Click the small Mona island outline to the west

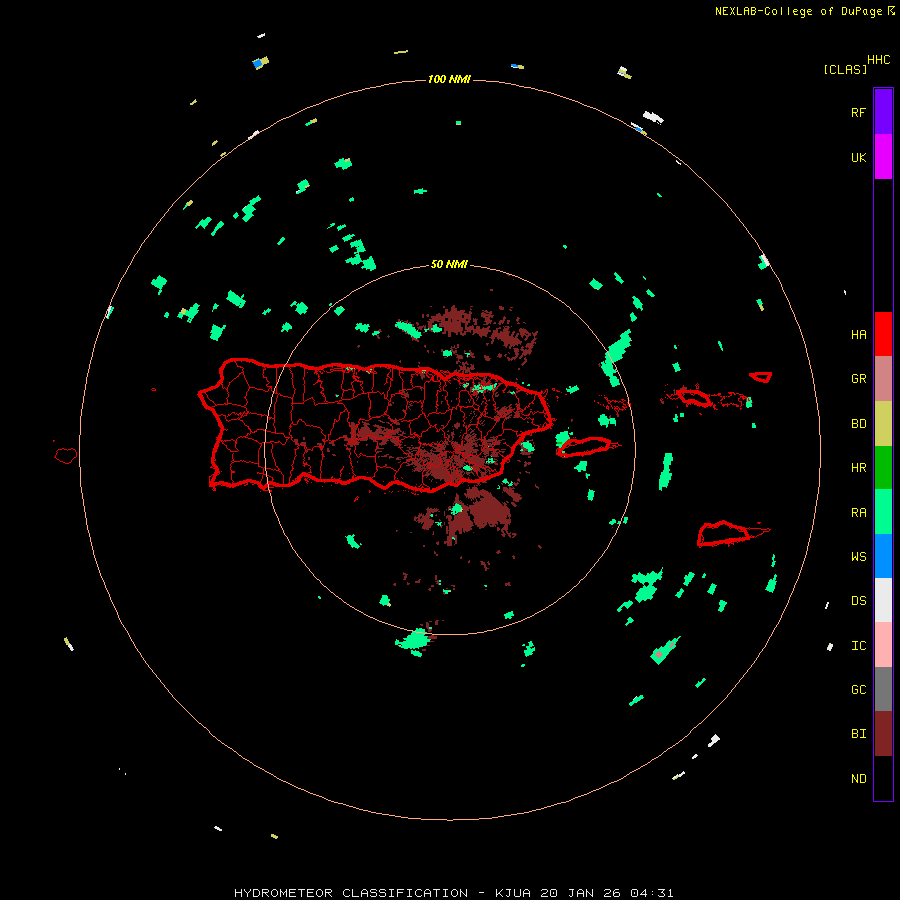66,456
